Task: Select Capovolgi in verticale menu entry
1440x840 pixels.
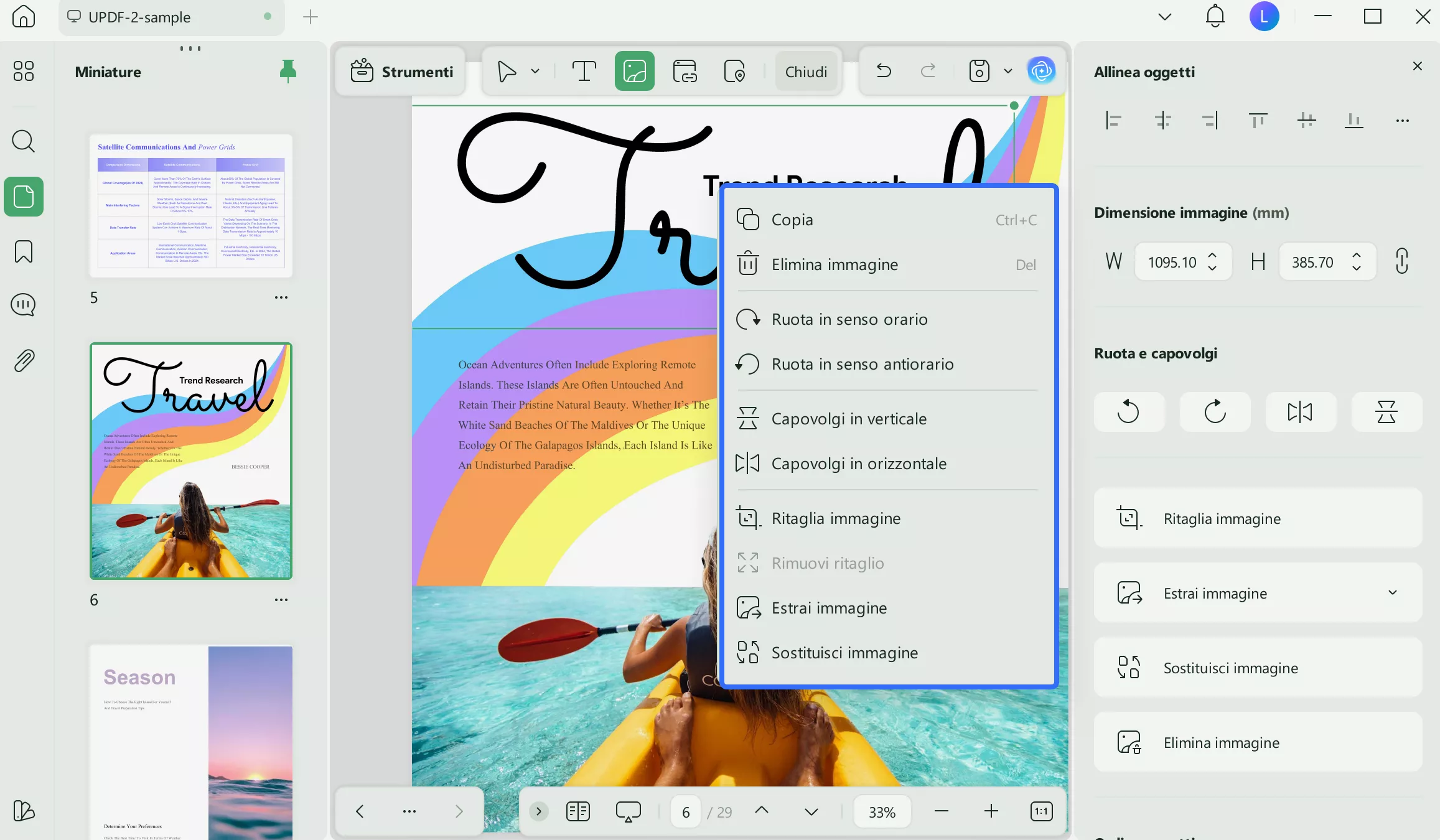Action: point(848,419)
